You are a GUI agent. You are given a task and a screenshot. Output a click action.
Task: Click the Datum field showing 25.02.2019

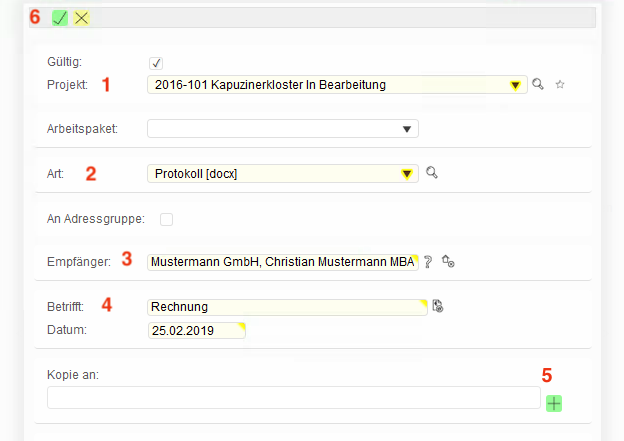tap(194, 330)
